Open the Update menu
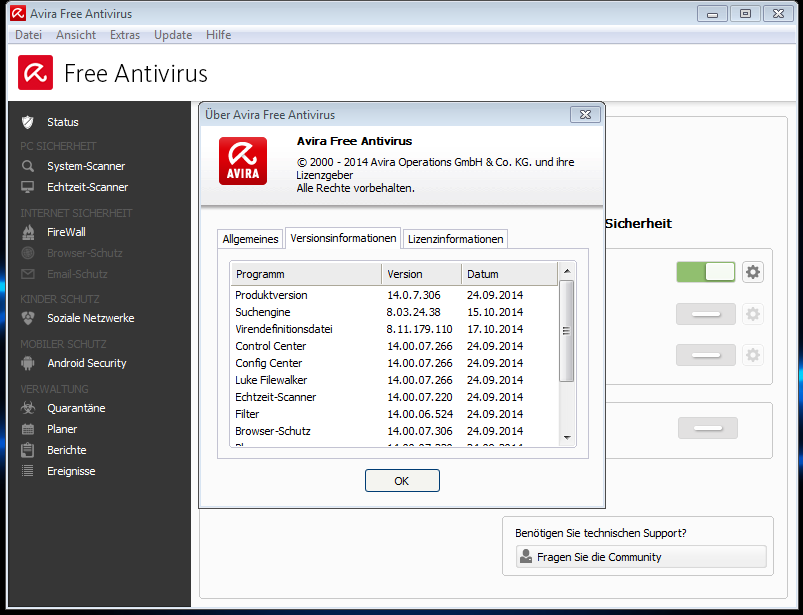 tap(173, 35)
